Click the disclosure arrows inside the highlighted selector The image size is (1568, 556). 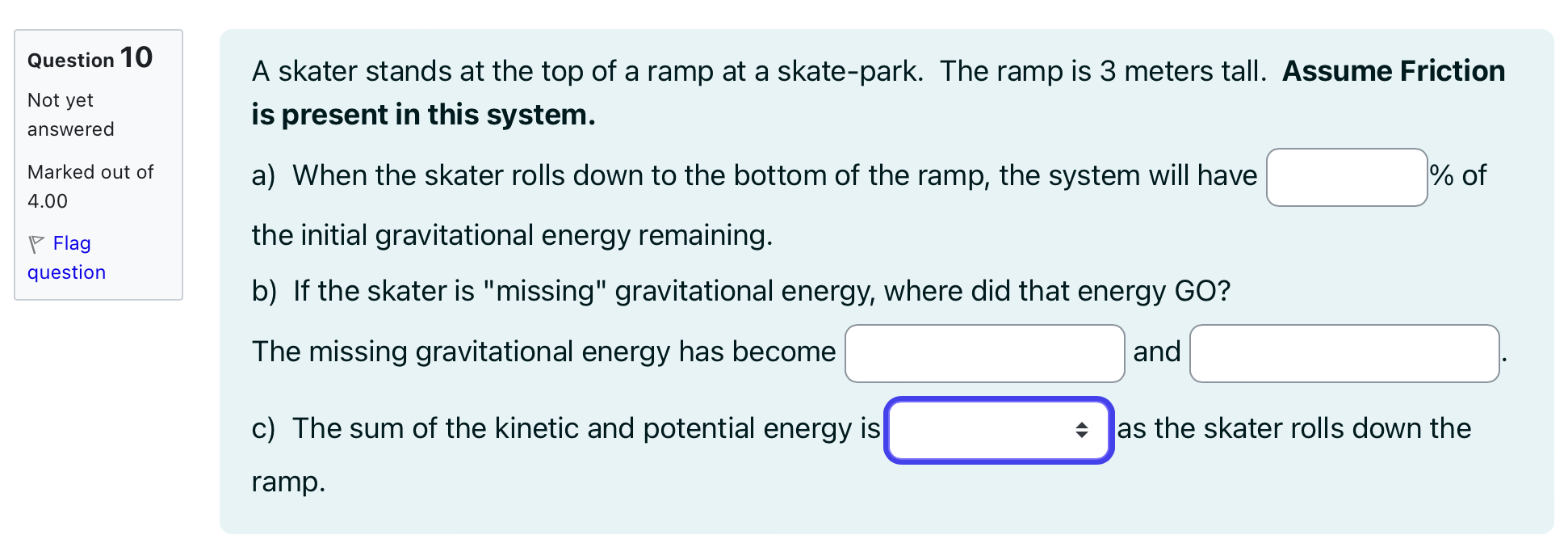click(x=1081, y=431)
